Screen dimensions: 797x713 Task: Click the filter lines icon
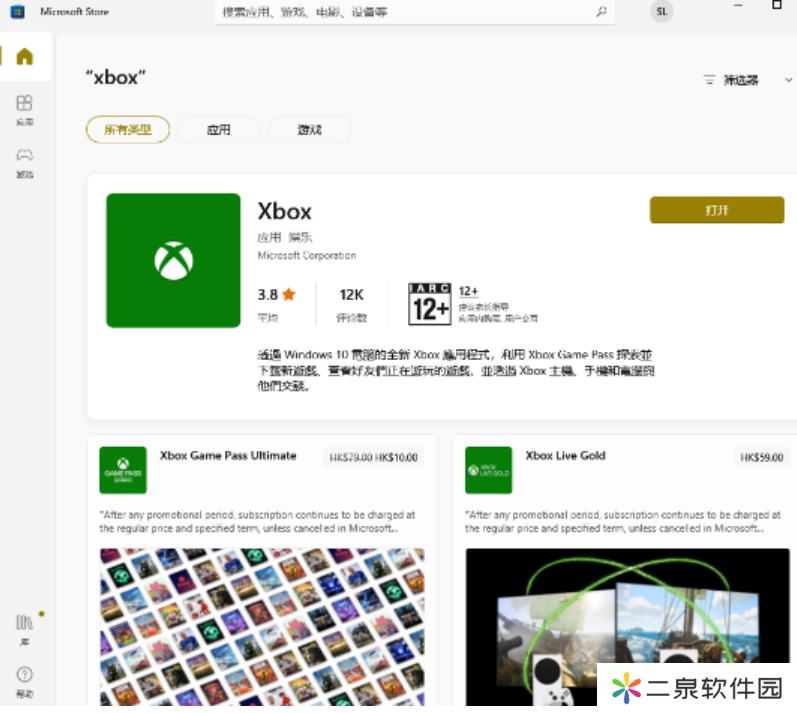click(x=709, y=80)
